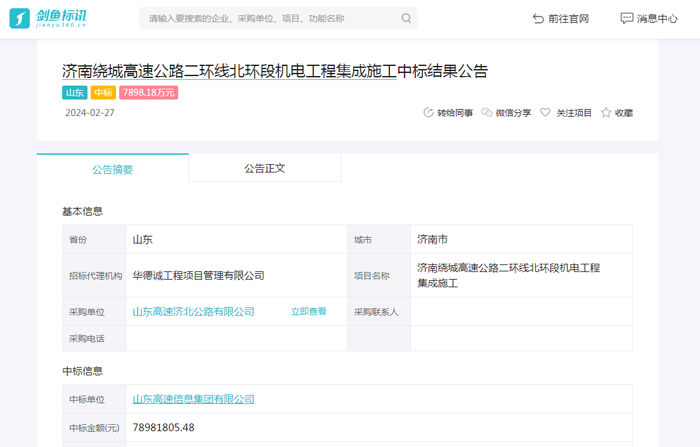
Task: Click the 基本信息 section heading
Action: pyautogui.click(x=83, y=211)
